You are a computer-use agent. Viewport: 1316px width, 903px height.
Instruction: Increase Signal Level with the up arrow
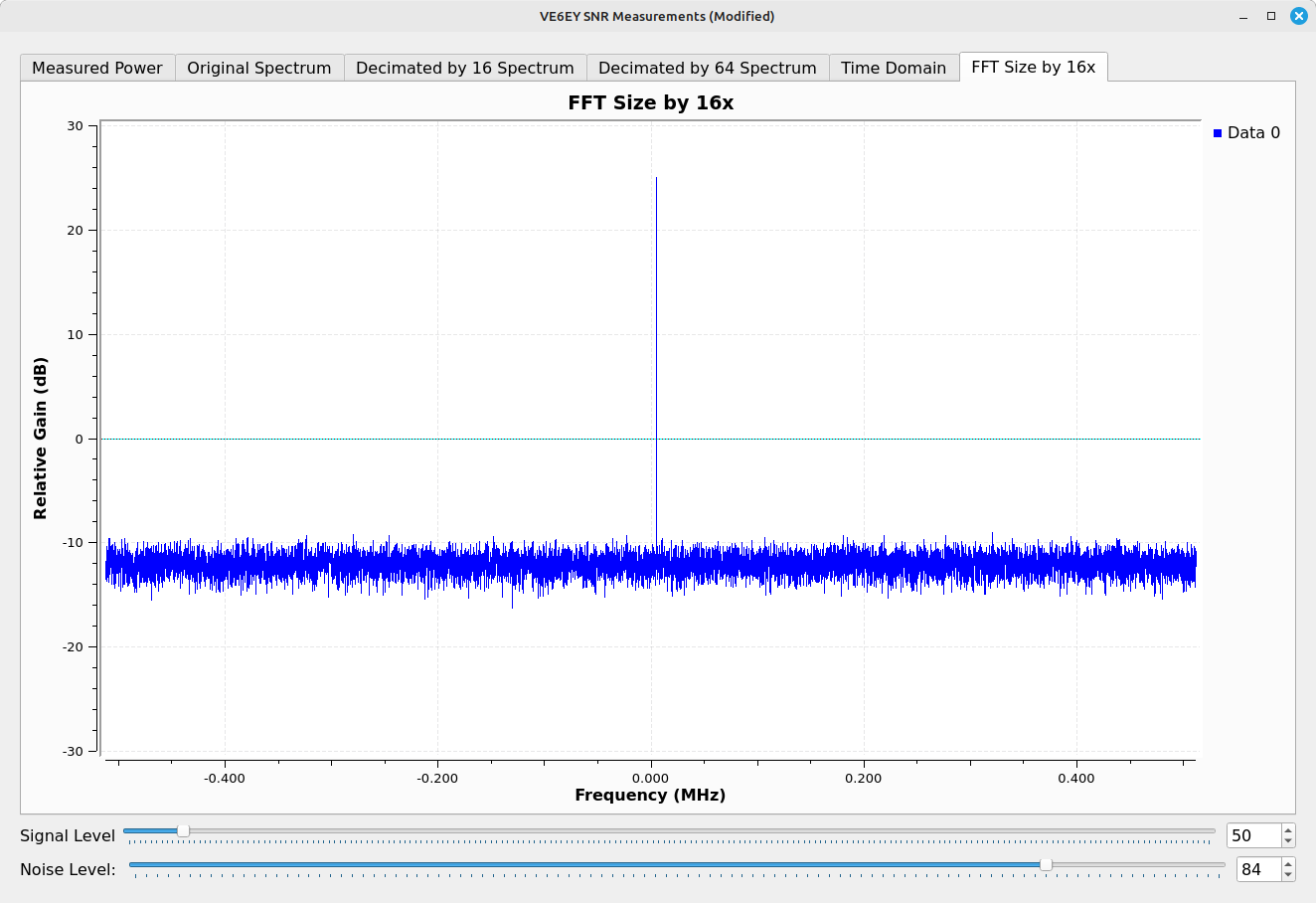1288,830
